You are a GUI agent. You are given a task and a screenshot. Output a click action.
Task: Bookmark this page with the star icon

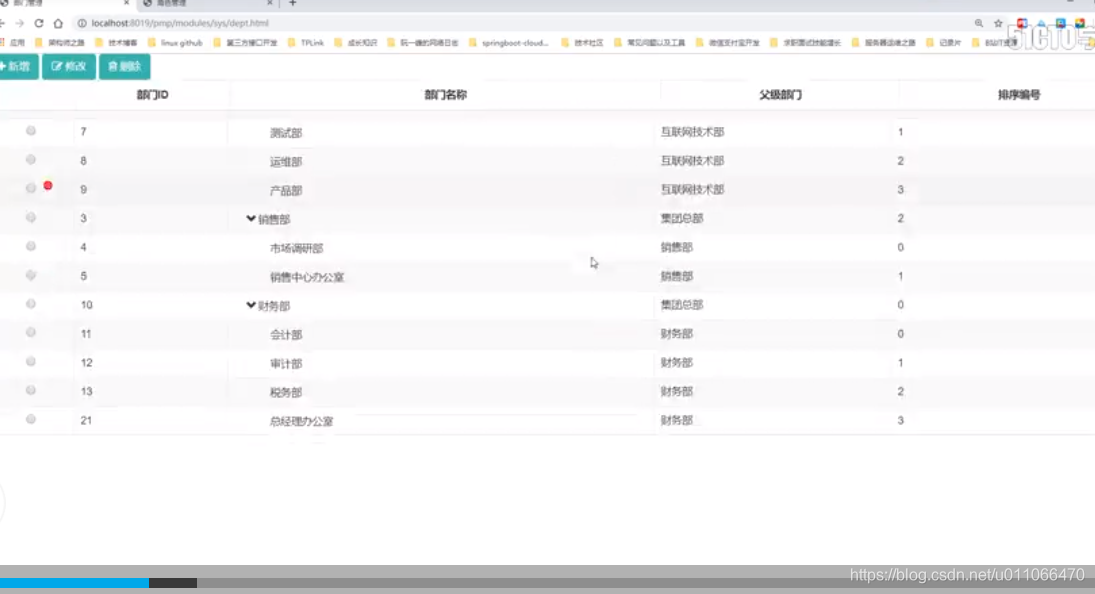point(999,23)
